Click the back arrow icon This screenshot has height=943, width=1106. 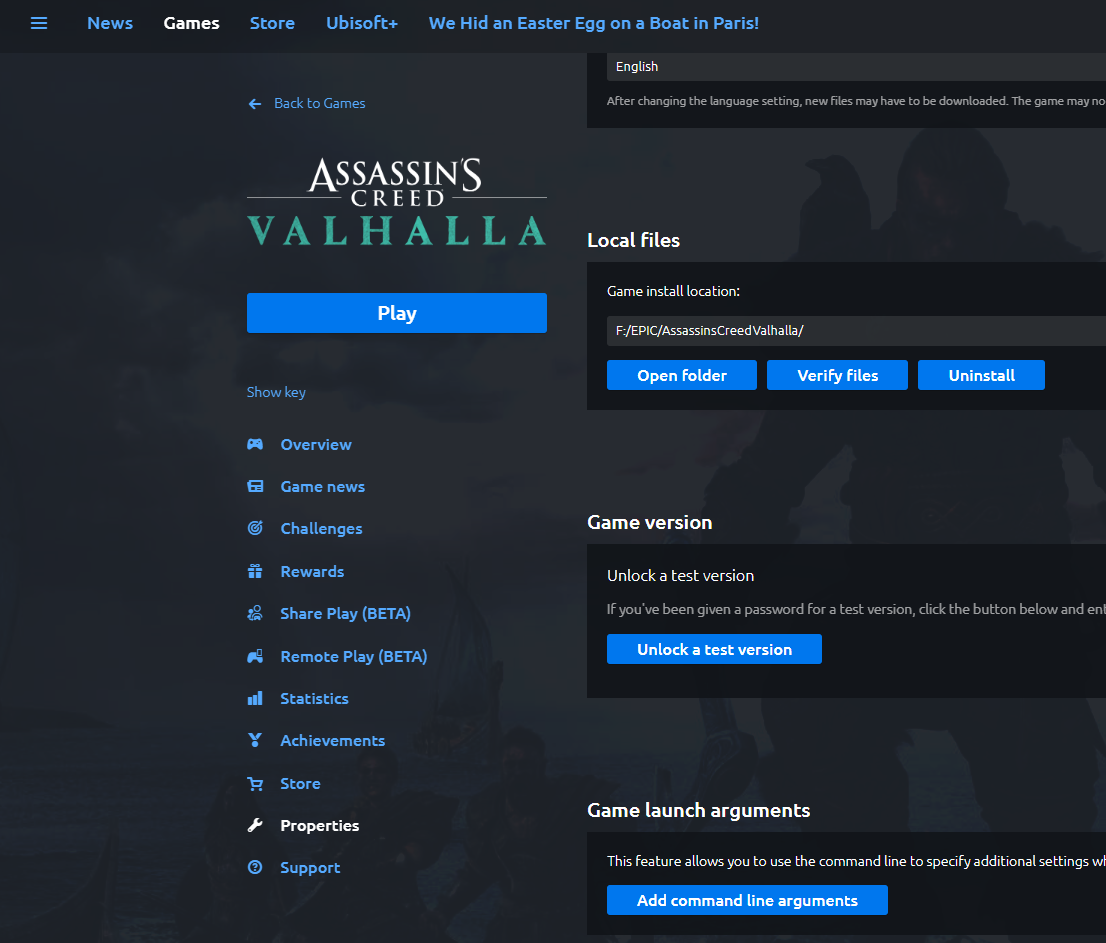pos(255,103)
